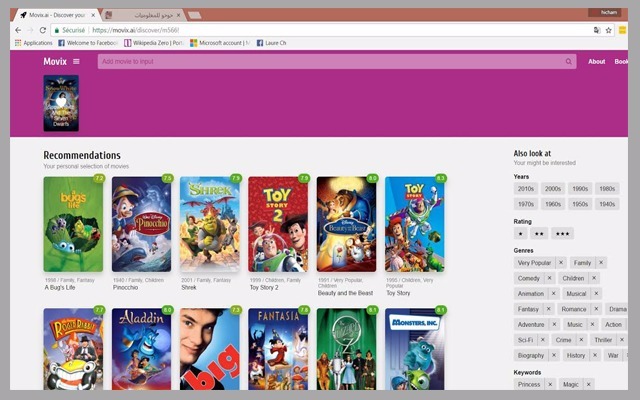
Task: Click the search magnifier icon
Action: [x=569, y=61]
